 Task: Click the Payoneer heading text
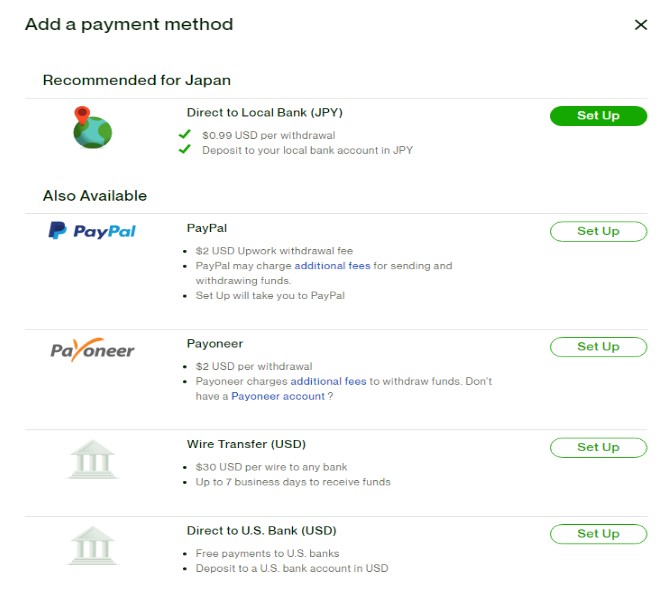(x=215, y=344)
